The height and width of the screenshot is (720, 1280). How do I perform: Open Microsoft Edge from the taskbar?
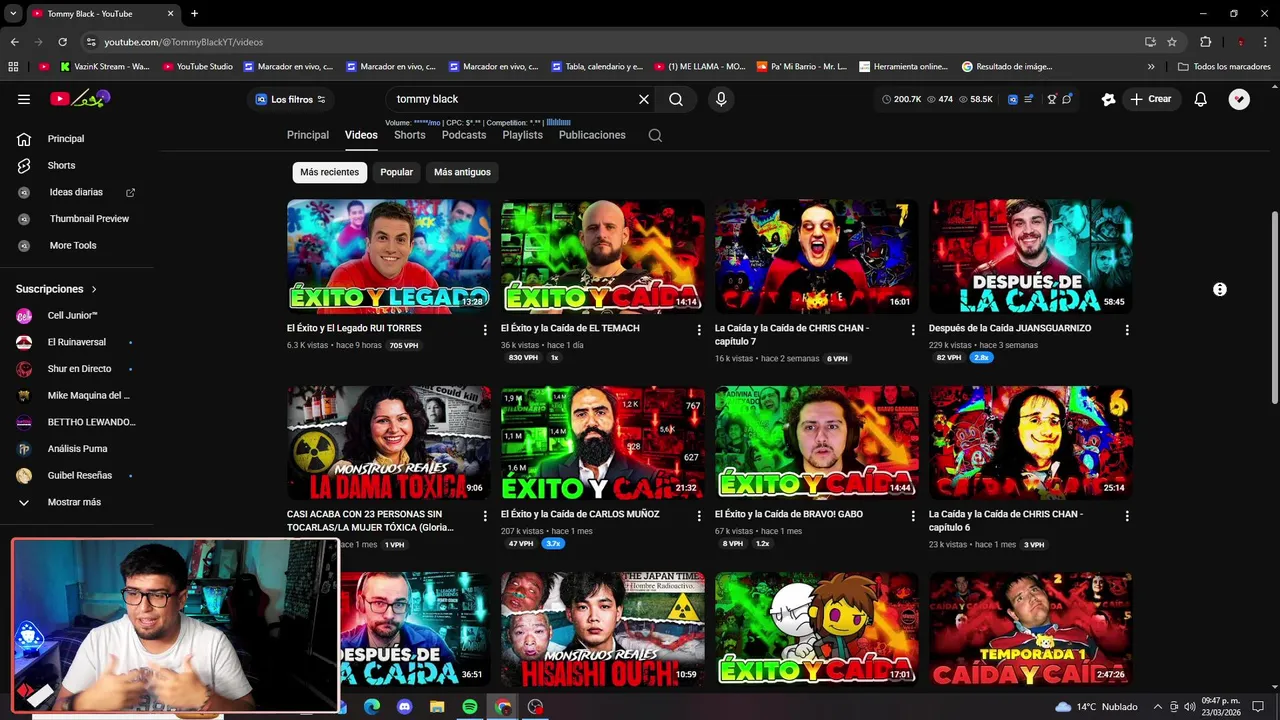coord(372,707)
